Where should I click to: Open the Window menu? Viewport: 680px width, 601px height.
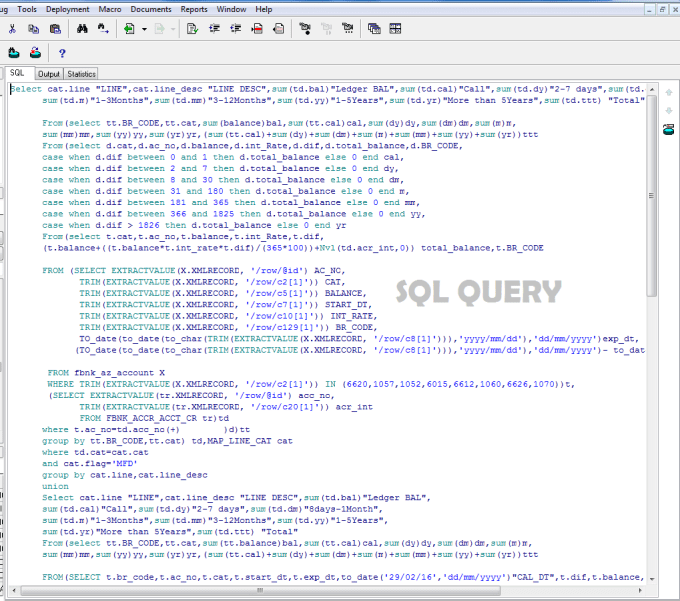[231, 9]
